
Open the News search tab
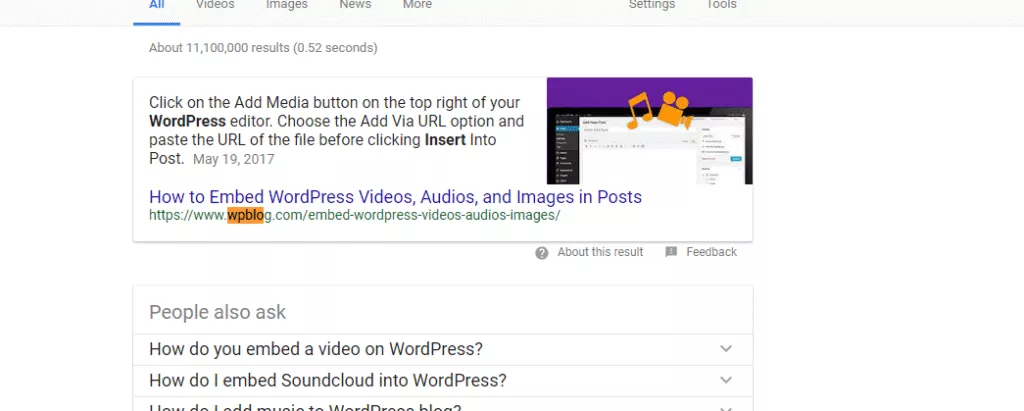(x=355, y=5)
